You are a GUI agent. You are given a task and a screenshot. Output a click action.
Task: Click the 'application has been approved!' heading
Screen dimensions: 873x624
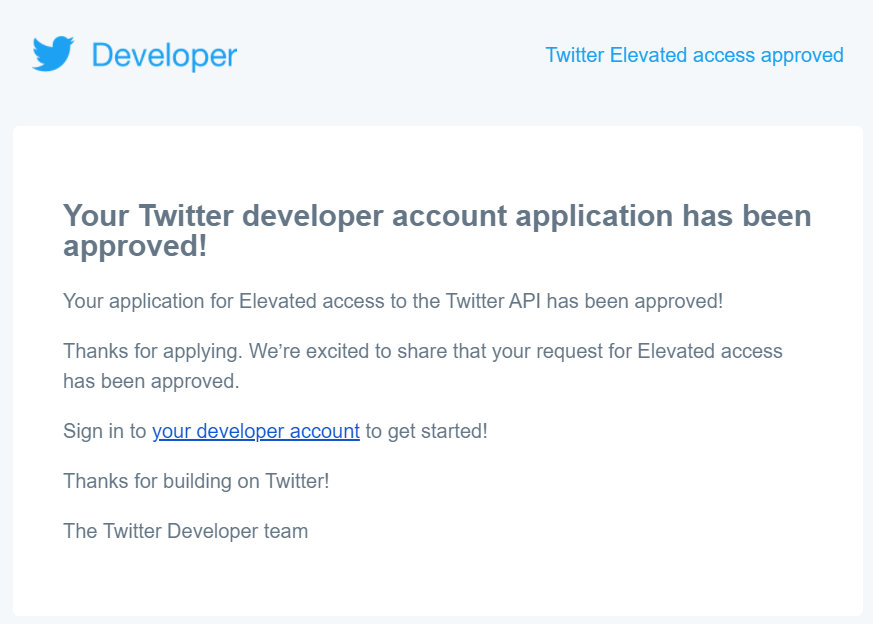[x=437, y=230]
